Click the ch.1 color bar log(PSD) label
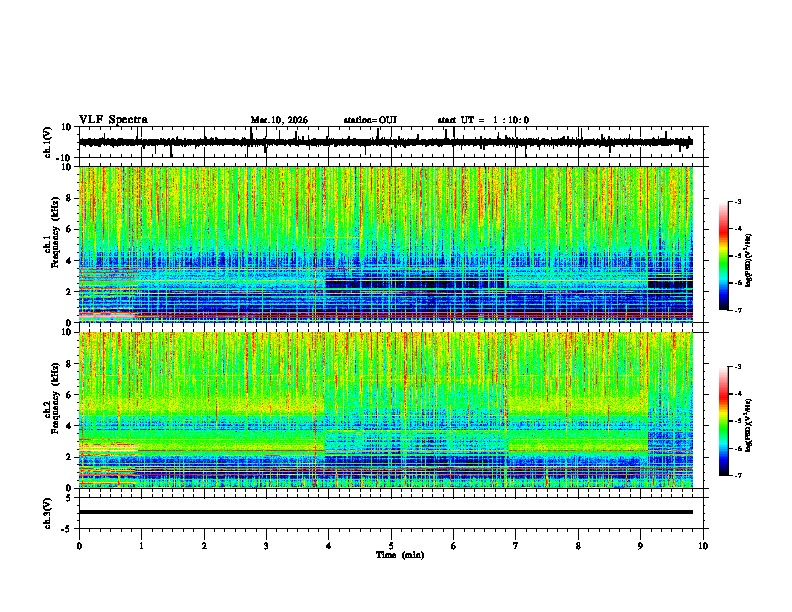 (749, 261)
